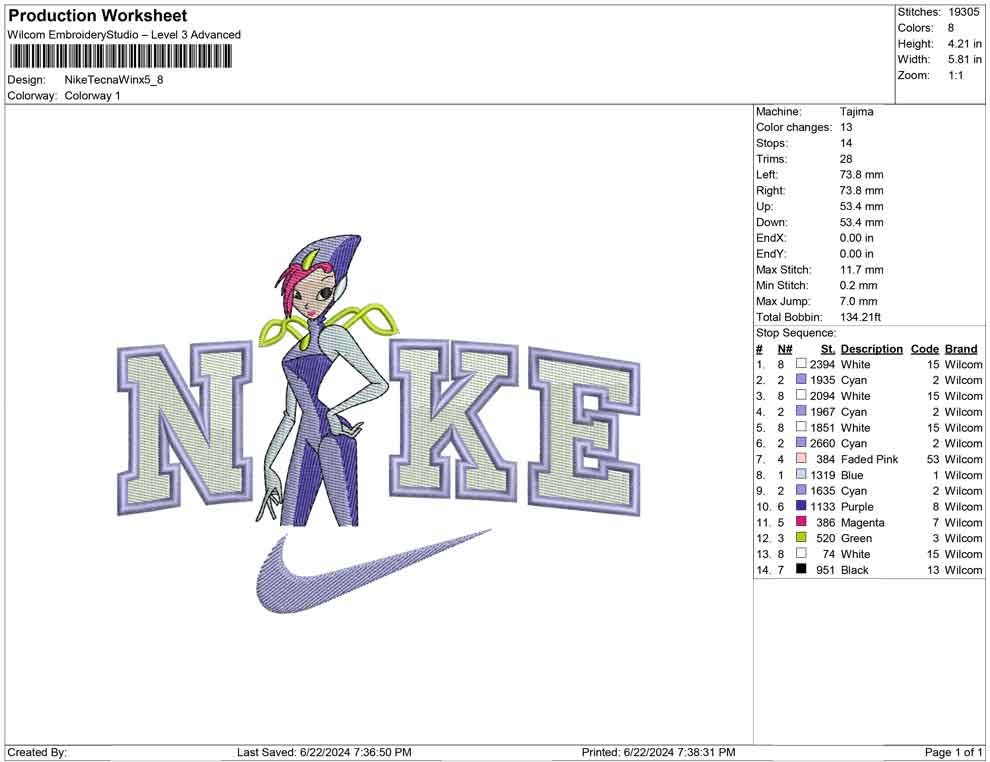Viewport: 990px width, 762px height.
Task: Click the 'Printed: 6/22/2024 7:38:31 PM' text
Action: point(659,752)
